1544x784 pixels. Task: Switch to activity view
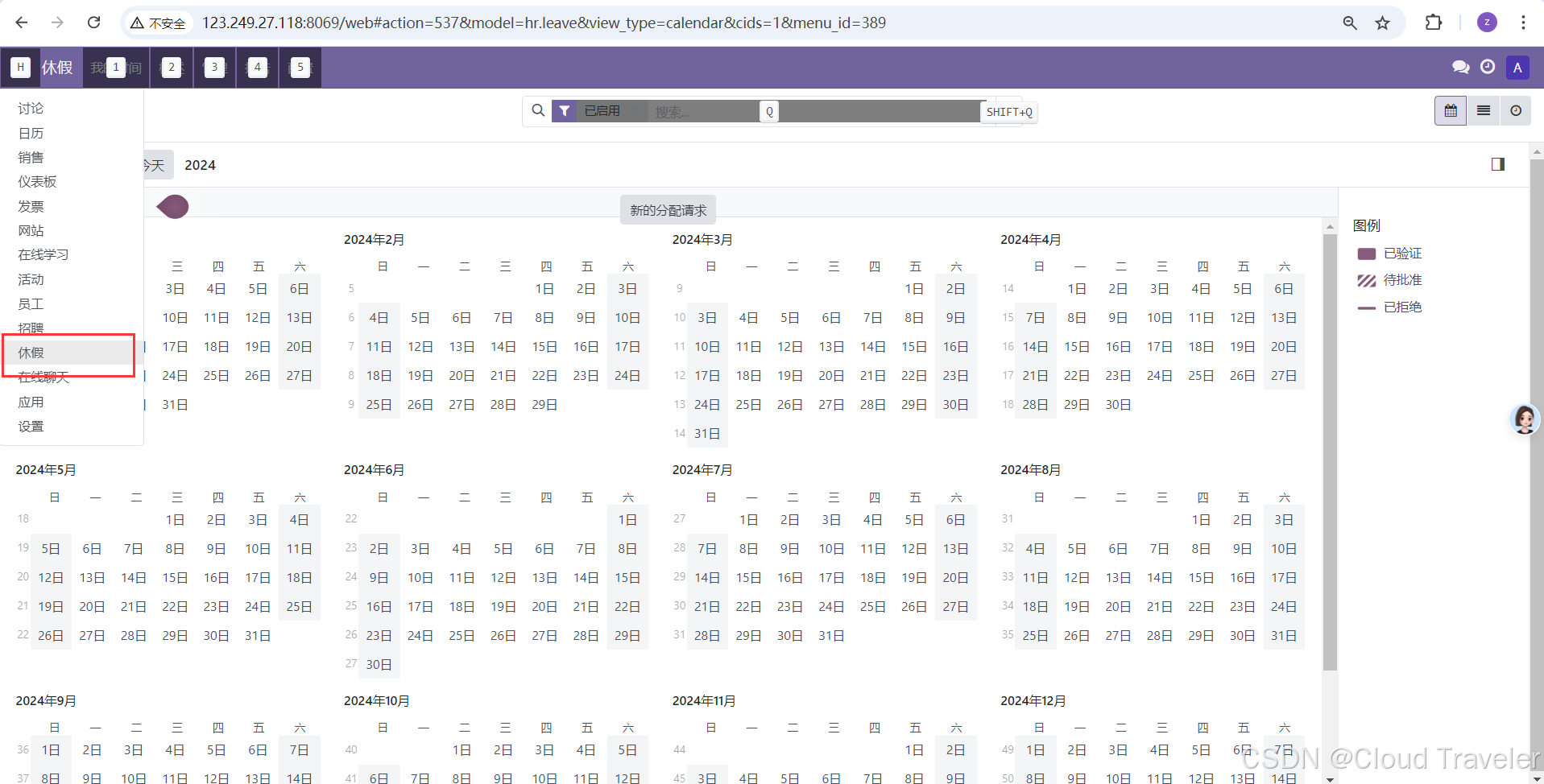point(1516,111)
